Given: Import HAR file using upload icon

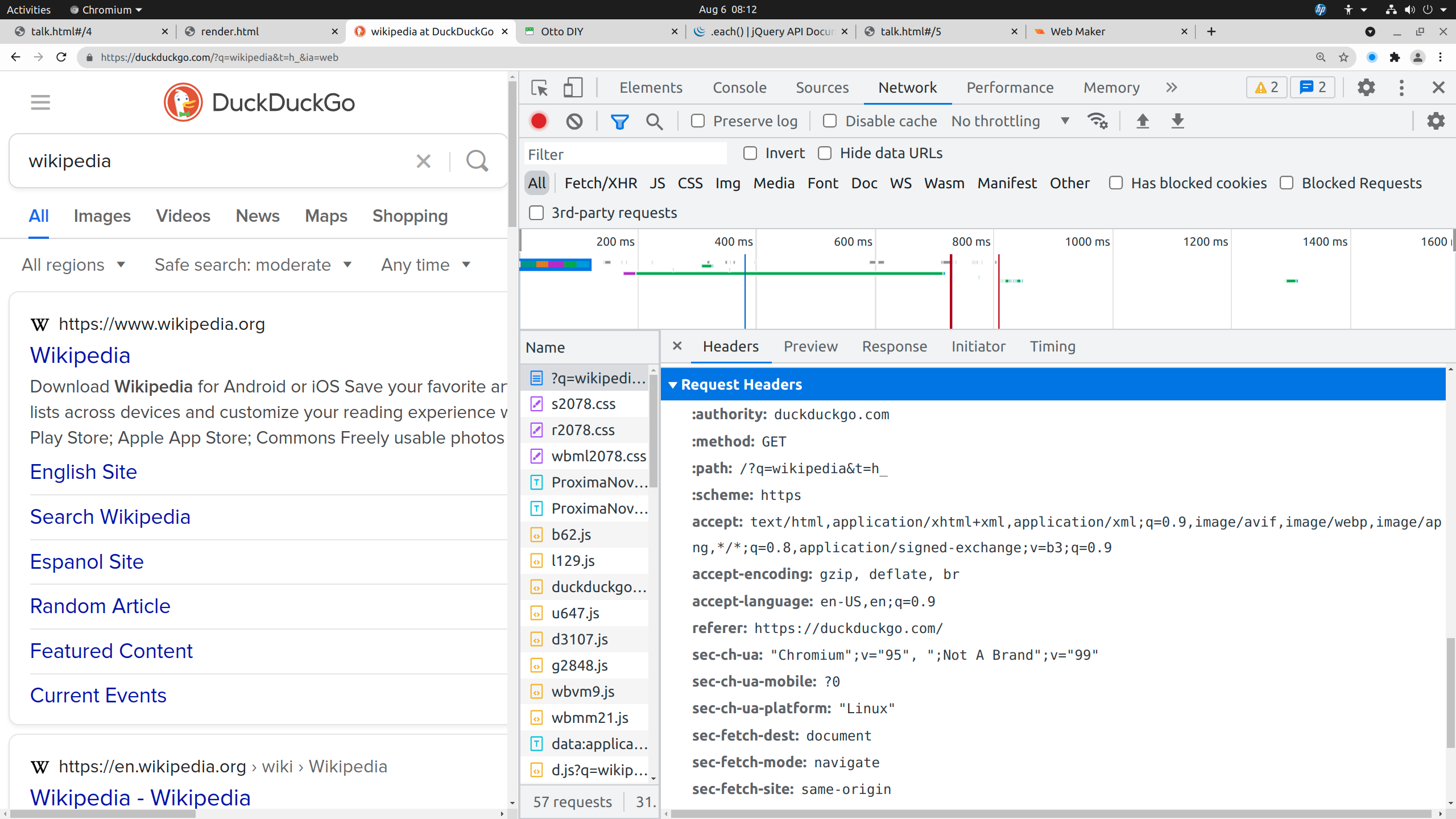Looking at the screenshot, I should pos(1142,121).
